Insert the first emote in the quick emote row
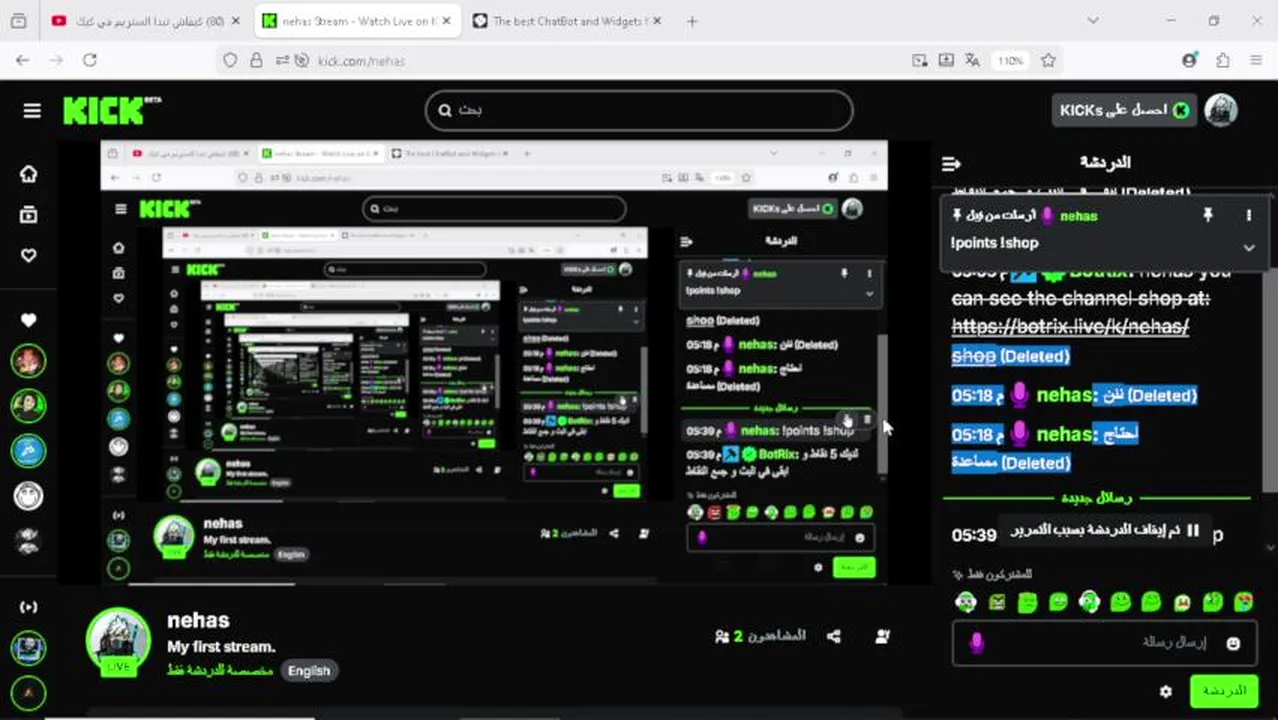1278x720 pixels. tap(965, 602)
